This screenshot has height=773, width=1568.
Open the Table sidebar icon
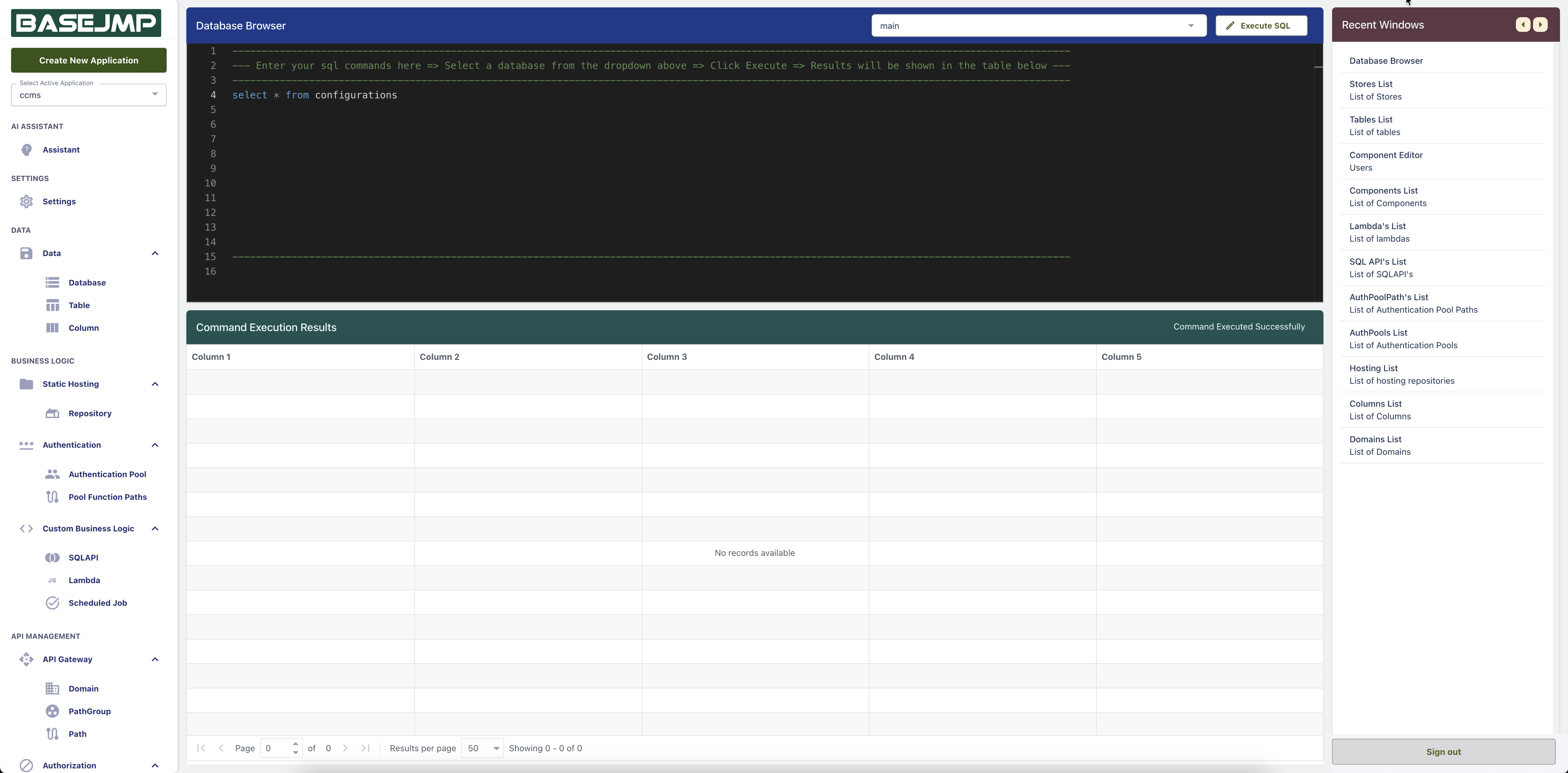tap(52, 305)
